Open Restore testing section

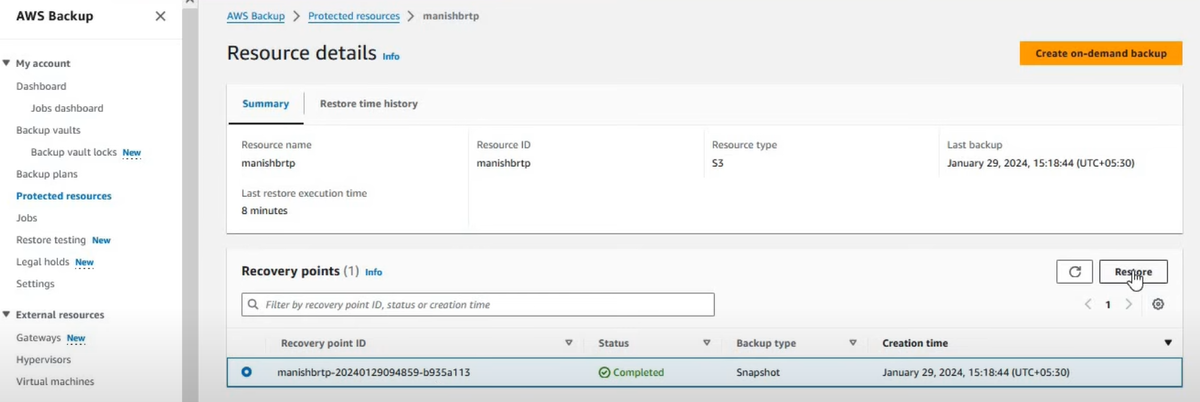(50, 240)
